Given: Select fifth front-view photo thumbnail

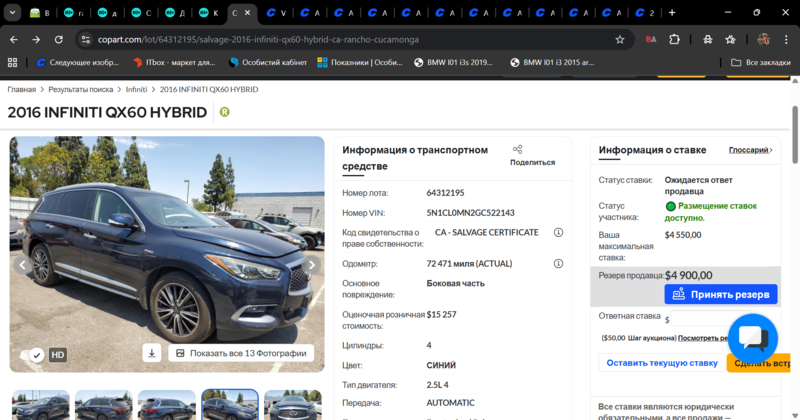Looking at the screenshot, I should click(x=293, y=405).
